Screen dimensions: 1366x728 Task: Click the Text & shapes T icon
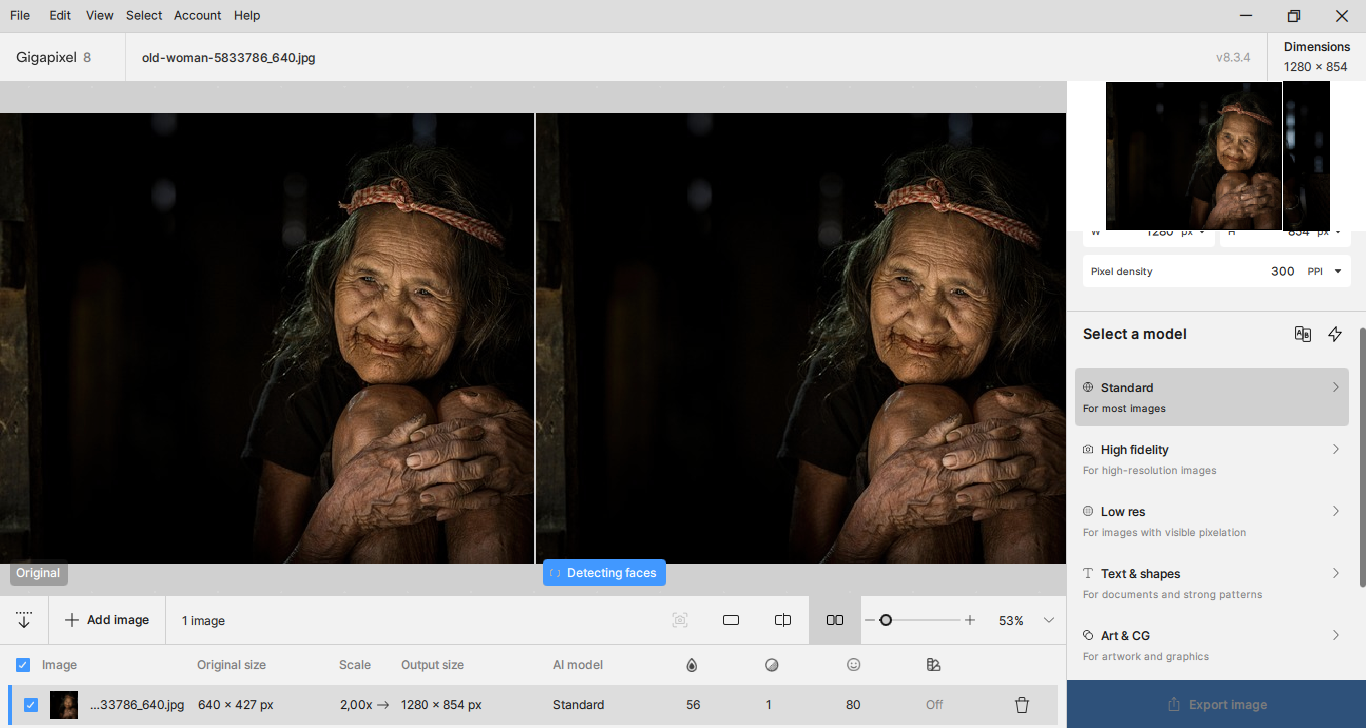pos(1088,573)
